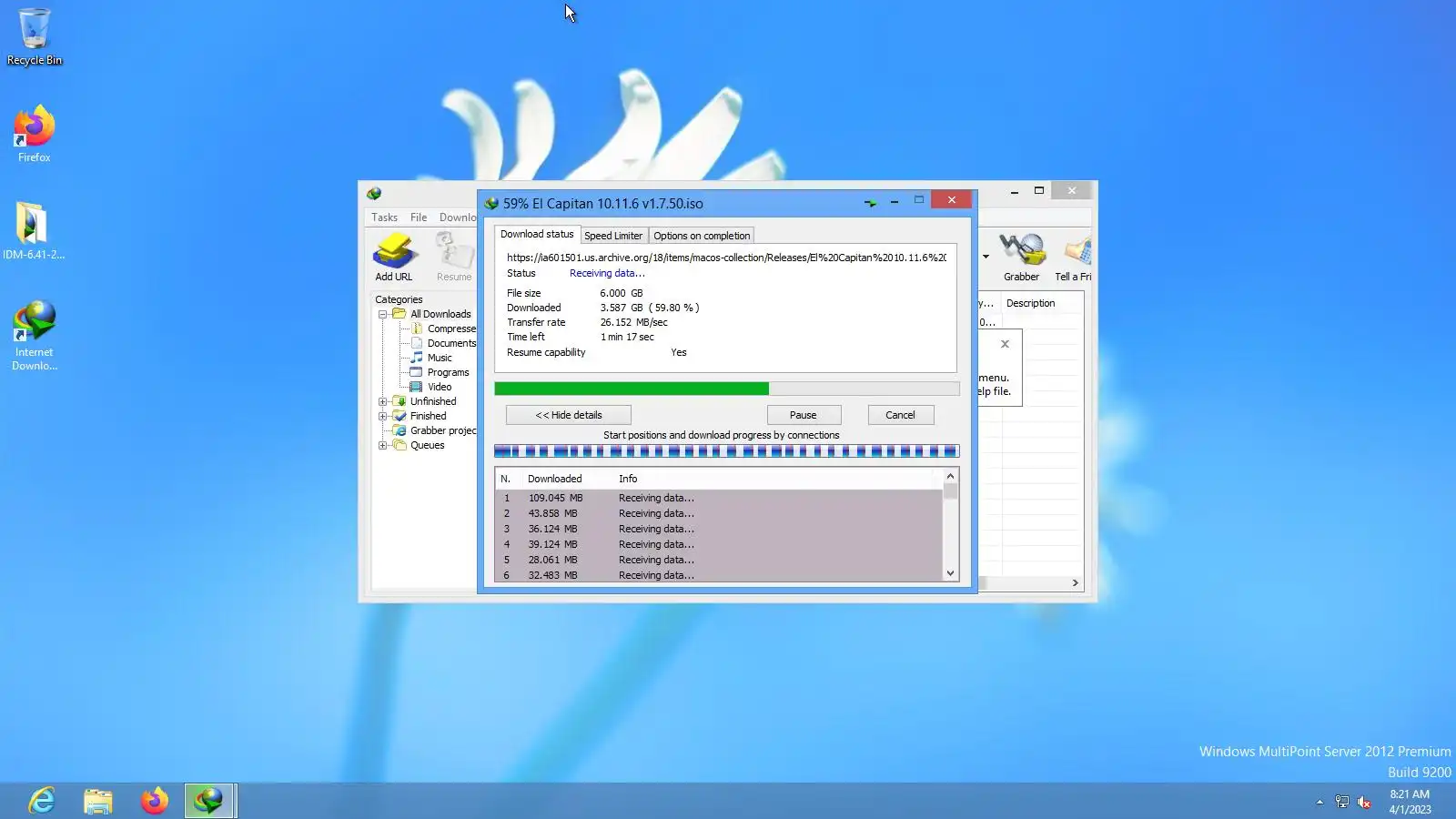Click the archive.org download URL text
The image size is (1456, 819).
point(726,258)
